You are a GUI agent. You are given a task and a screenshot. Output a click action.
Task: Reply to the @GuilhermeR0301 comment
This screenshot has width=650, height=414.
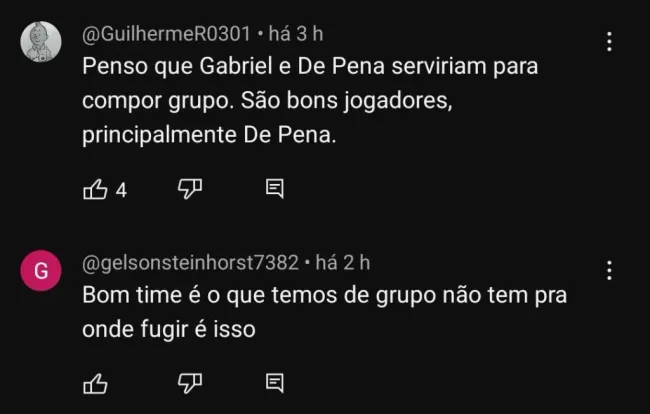pyautogui.click(x=275, y=189)
